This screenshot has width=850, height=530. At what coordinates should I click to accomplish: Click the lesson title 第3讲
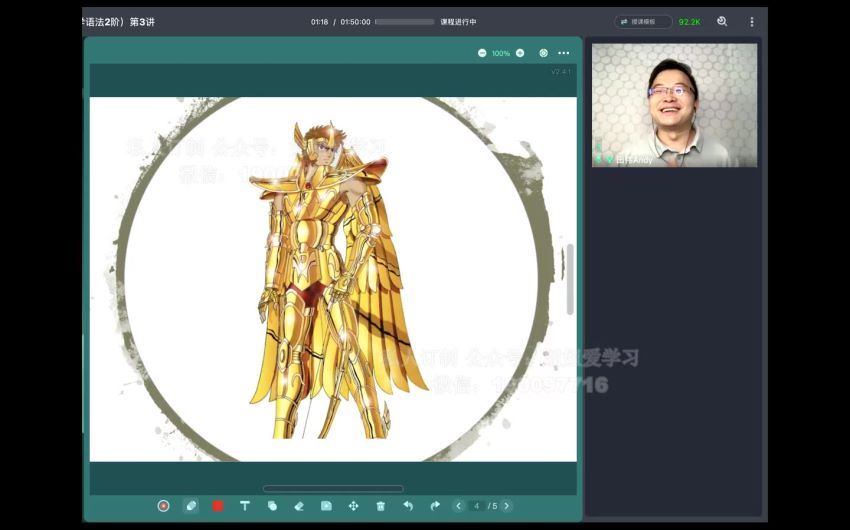142,22
